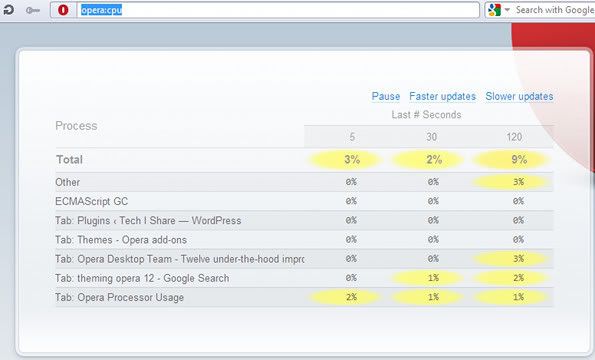595x360 pixels.
Task: Click the Other row label
Action: pyautogui.click(x=68, y=182)
